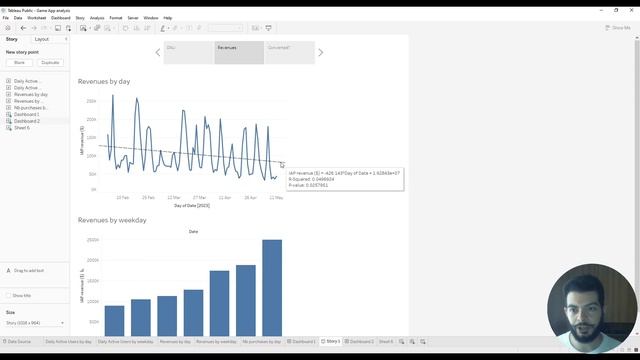Screen dimensions: 640x360
Task: Open the new worksheet toolbar dropdown arrow
Action: click(x=89, y=28)
